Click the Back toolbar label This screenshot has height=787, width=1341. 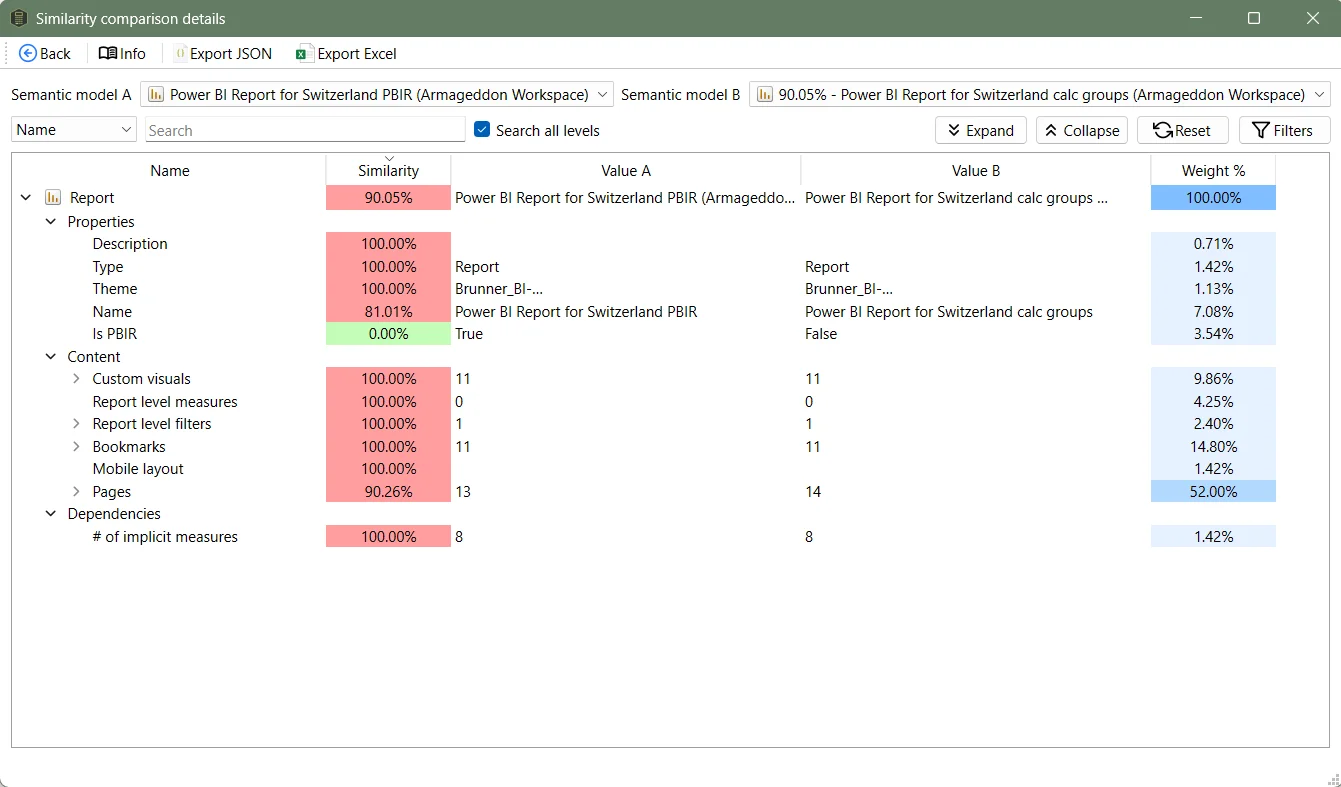tap(55, 54)
